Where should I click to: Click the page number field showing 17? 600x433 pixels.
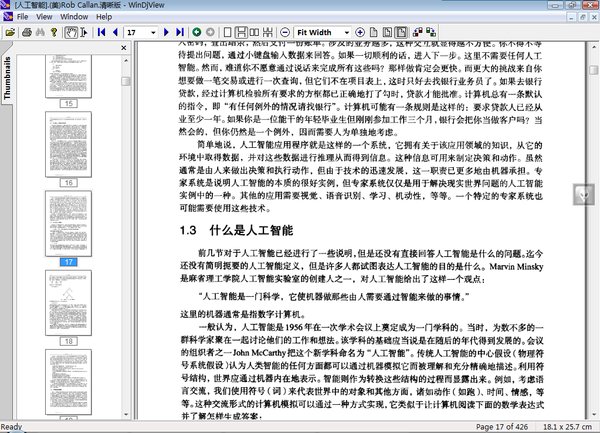(x=137, y=33)
